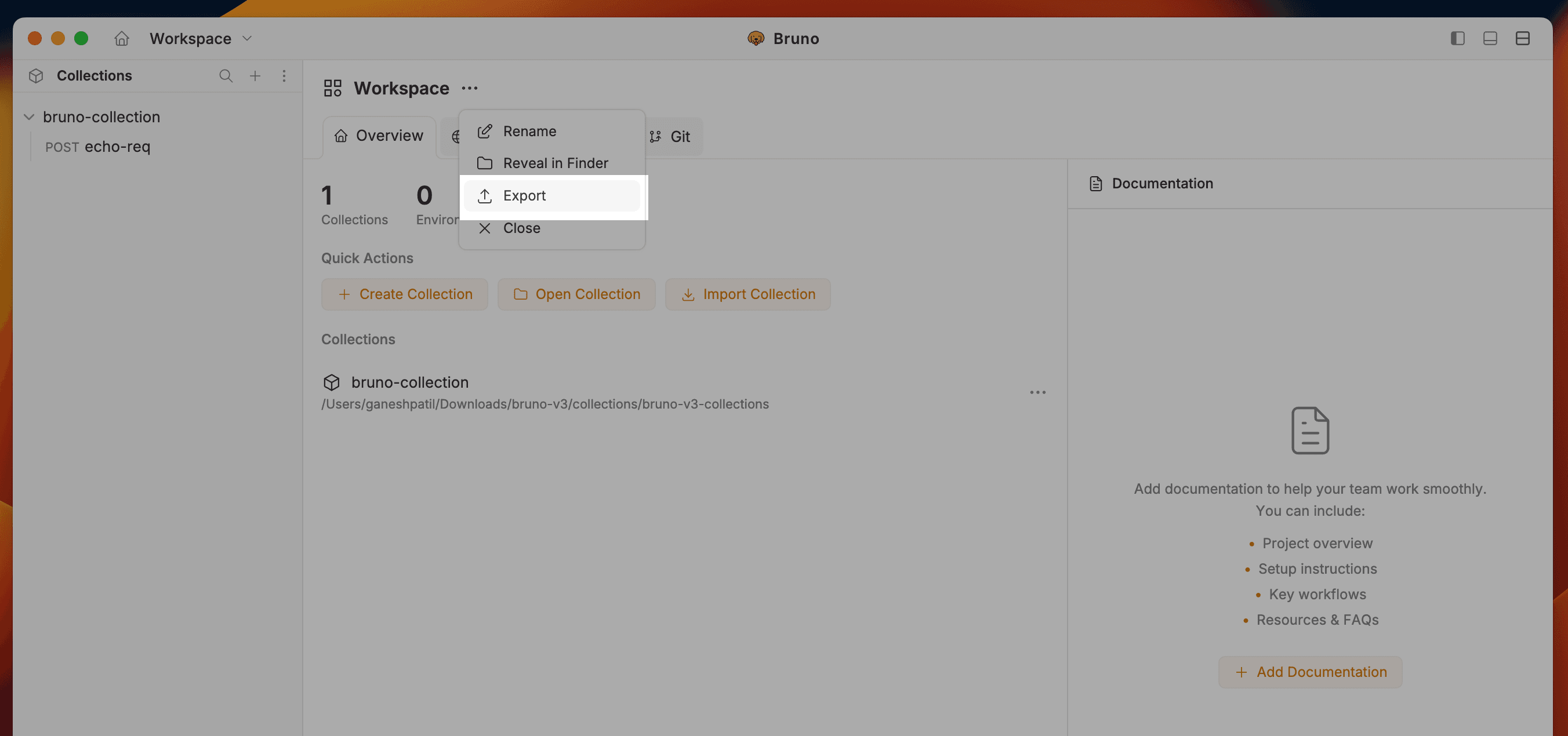Image resolution: width=1568 pixels, height=736 pixels.
Task: Open search in the Collections sidebar
Action: pos(226,75)
